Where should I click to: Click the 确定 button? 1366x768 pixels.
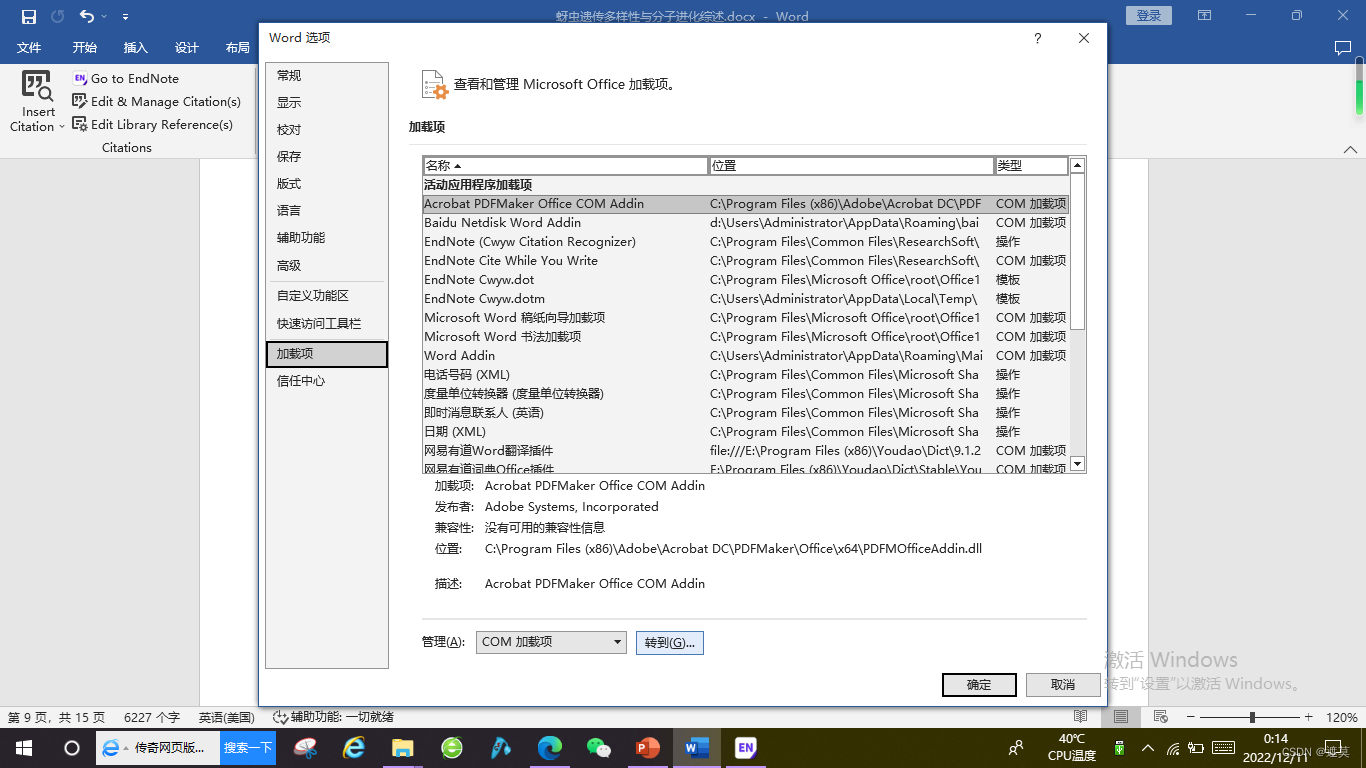coord(979,685)
